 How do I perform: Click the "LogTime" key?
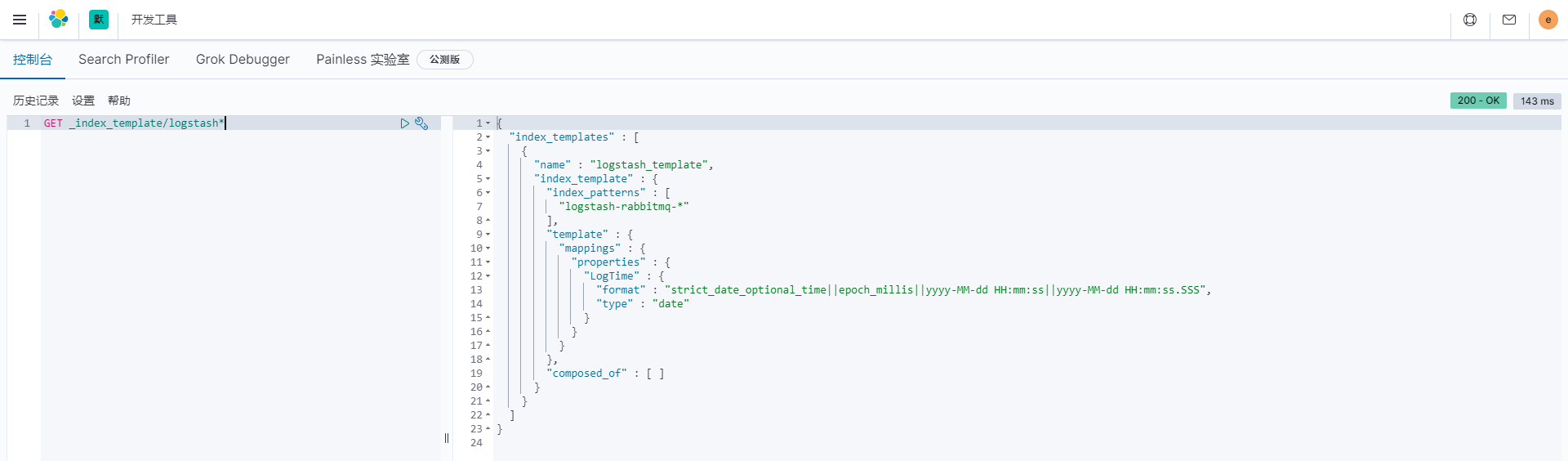612,276
